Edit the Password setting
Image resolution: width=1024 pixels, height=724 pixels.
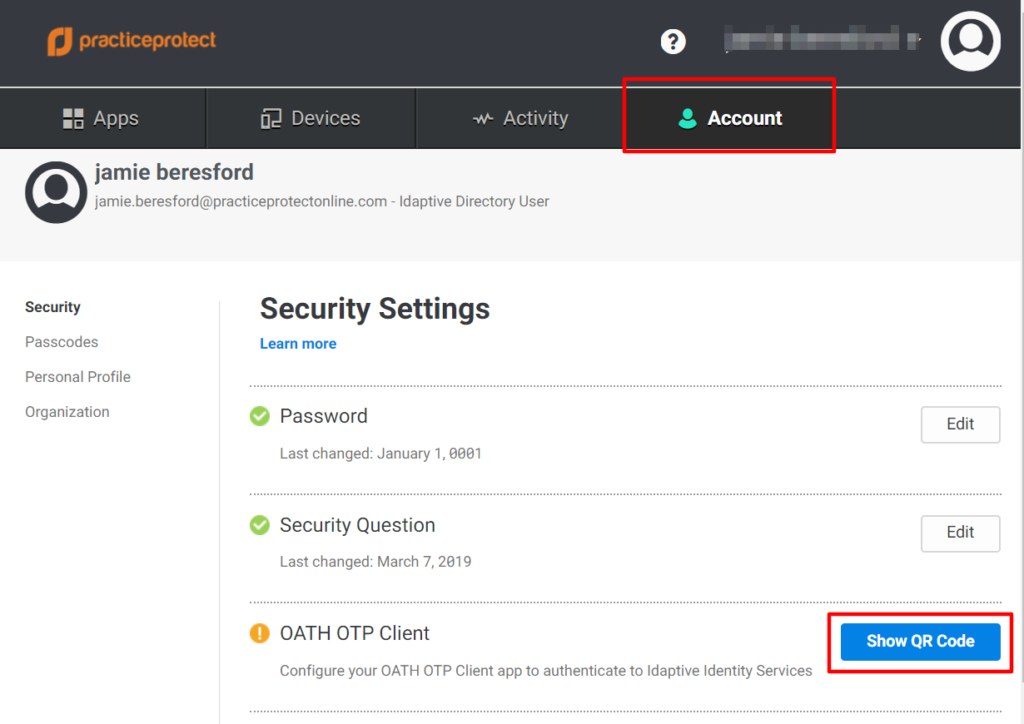[960, 424]
